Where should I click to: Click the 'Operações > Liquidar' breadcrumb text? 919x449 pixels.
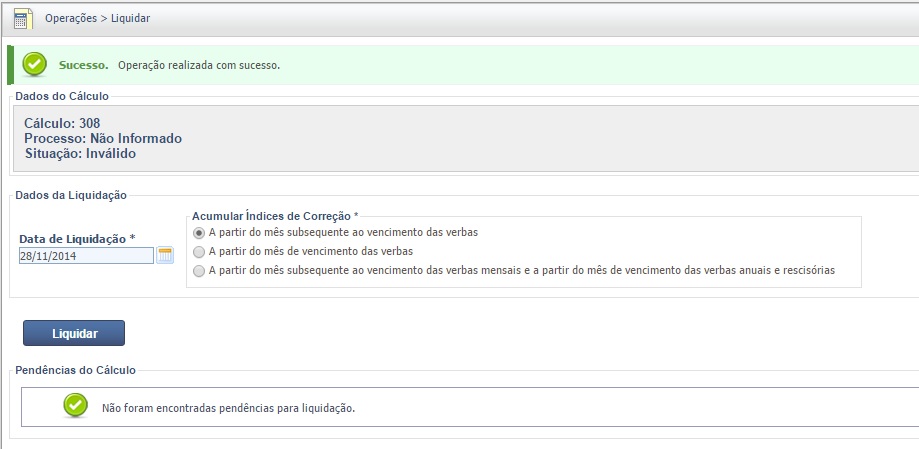click(x=97, y=18)
